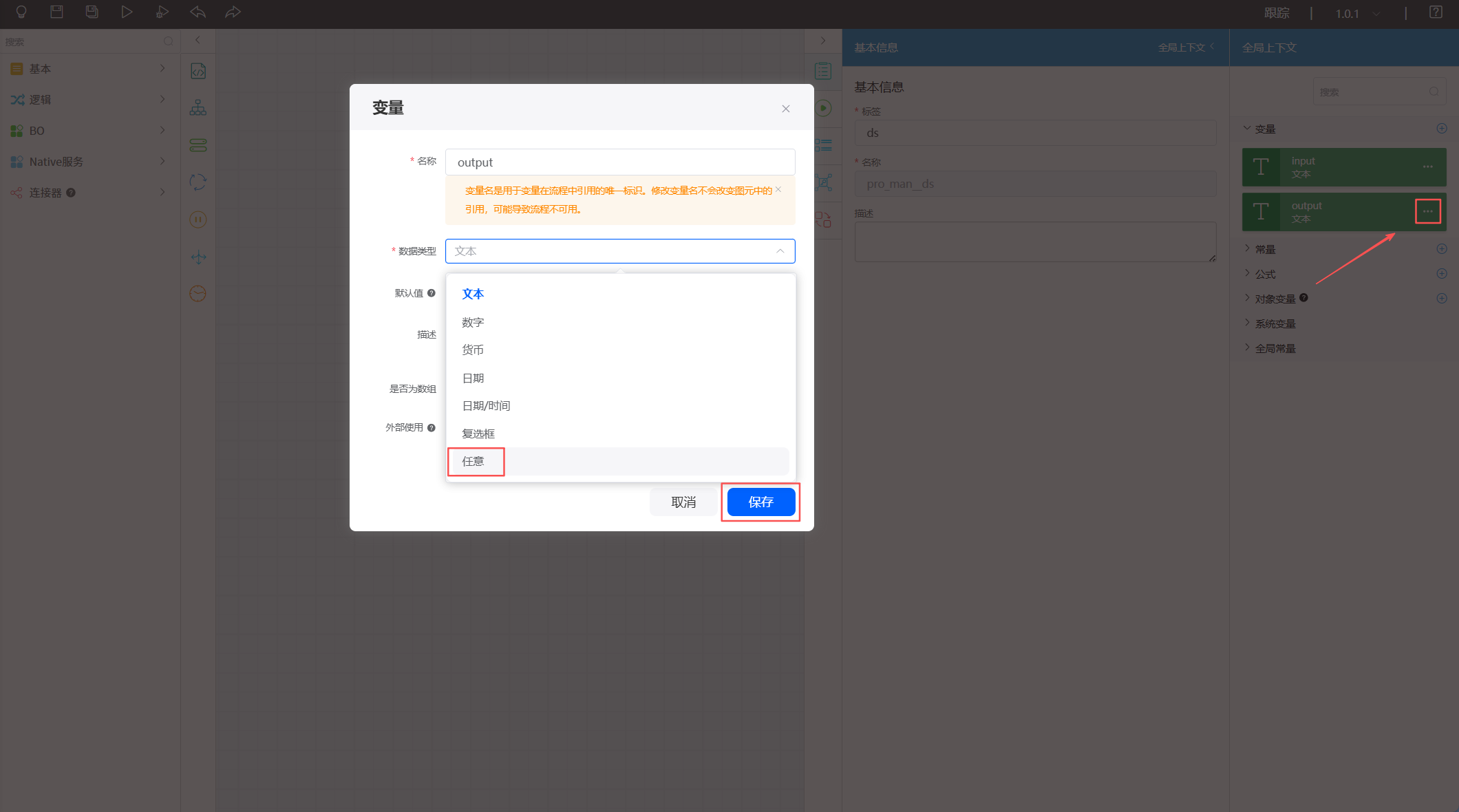The width and height of the screenshot is (1459, 812).
Task: Click the 名称 input containing output
Action: [x=619, y=162]
